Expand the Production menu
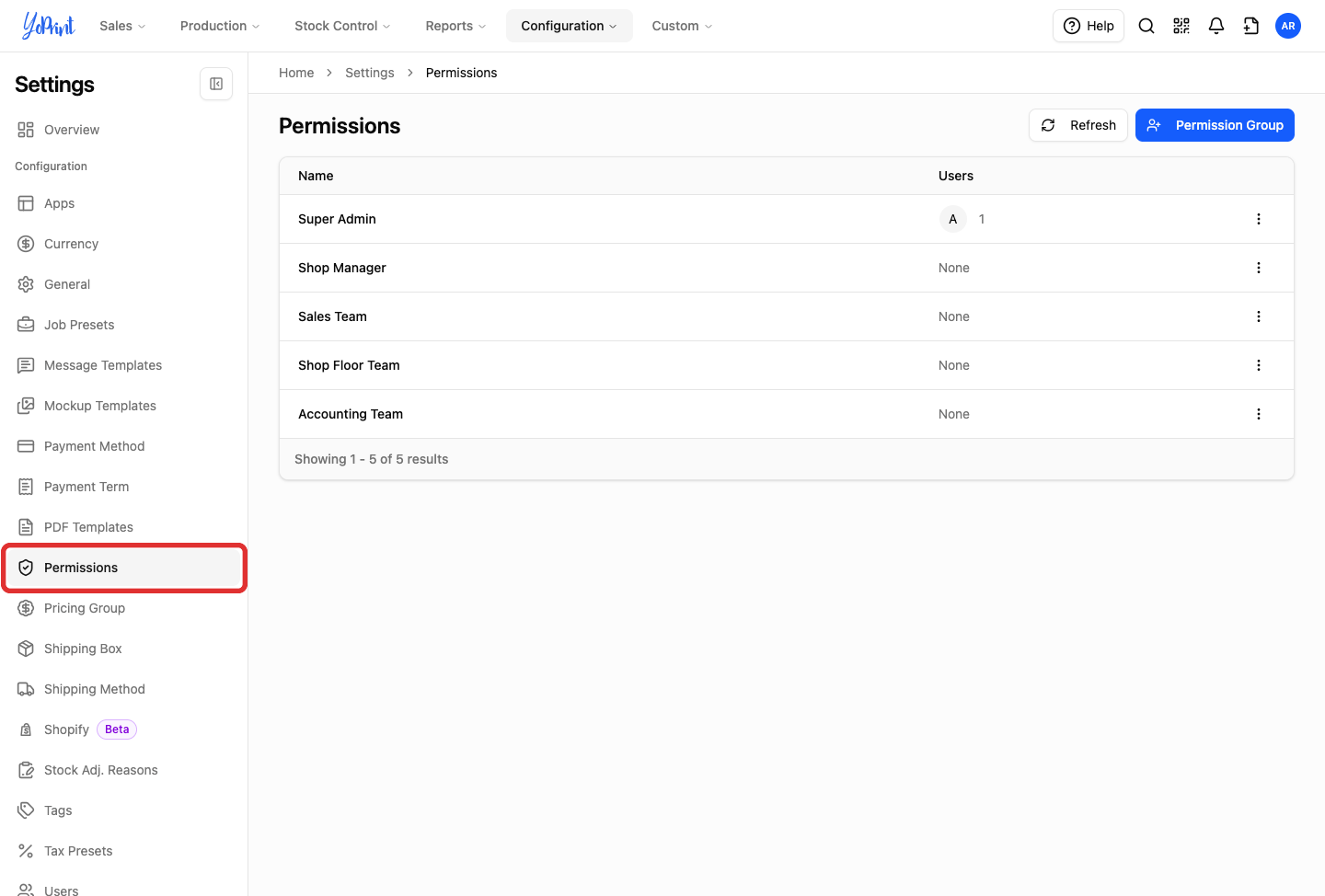 (x=220, y=26)
